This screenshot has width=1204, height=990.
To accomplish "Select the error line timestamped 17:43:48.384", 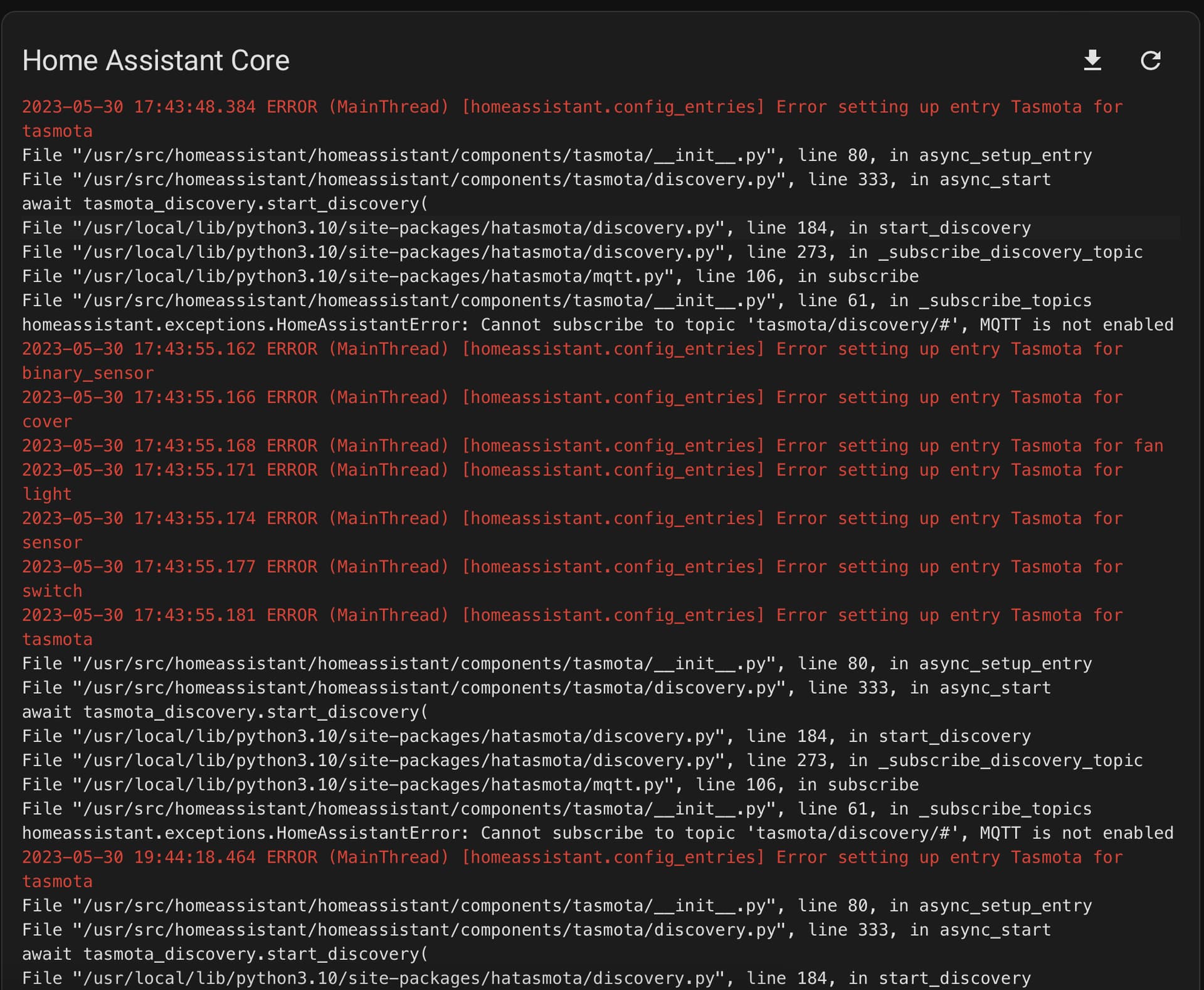I will (572, 107).
